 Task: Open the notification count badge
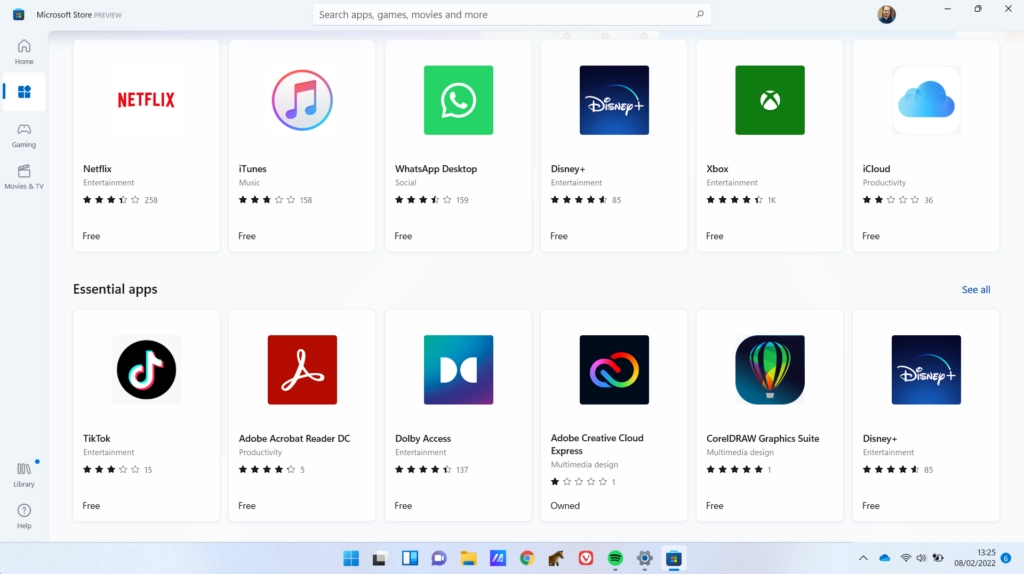coord(1006,558)
